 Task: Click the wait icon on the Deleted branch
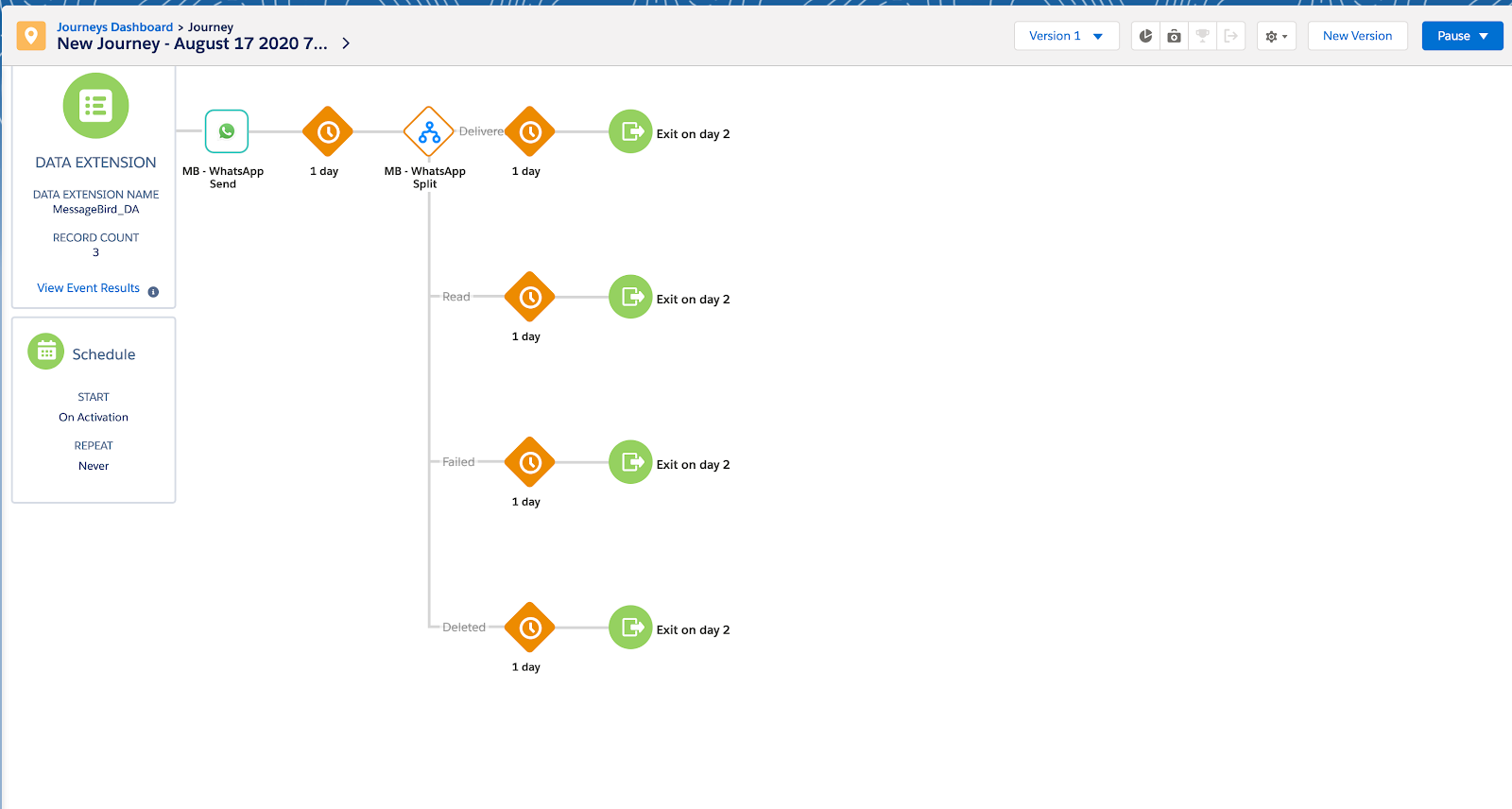(530, 628)
